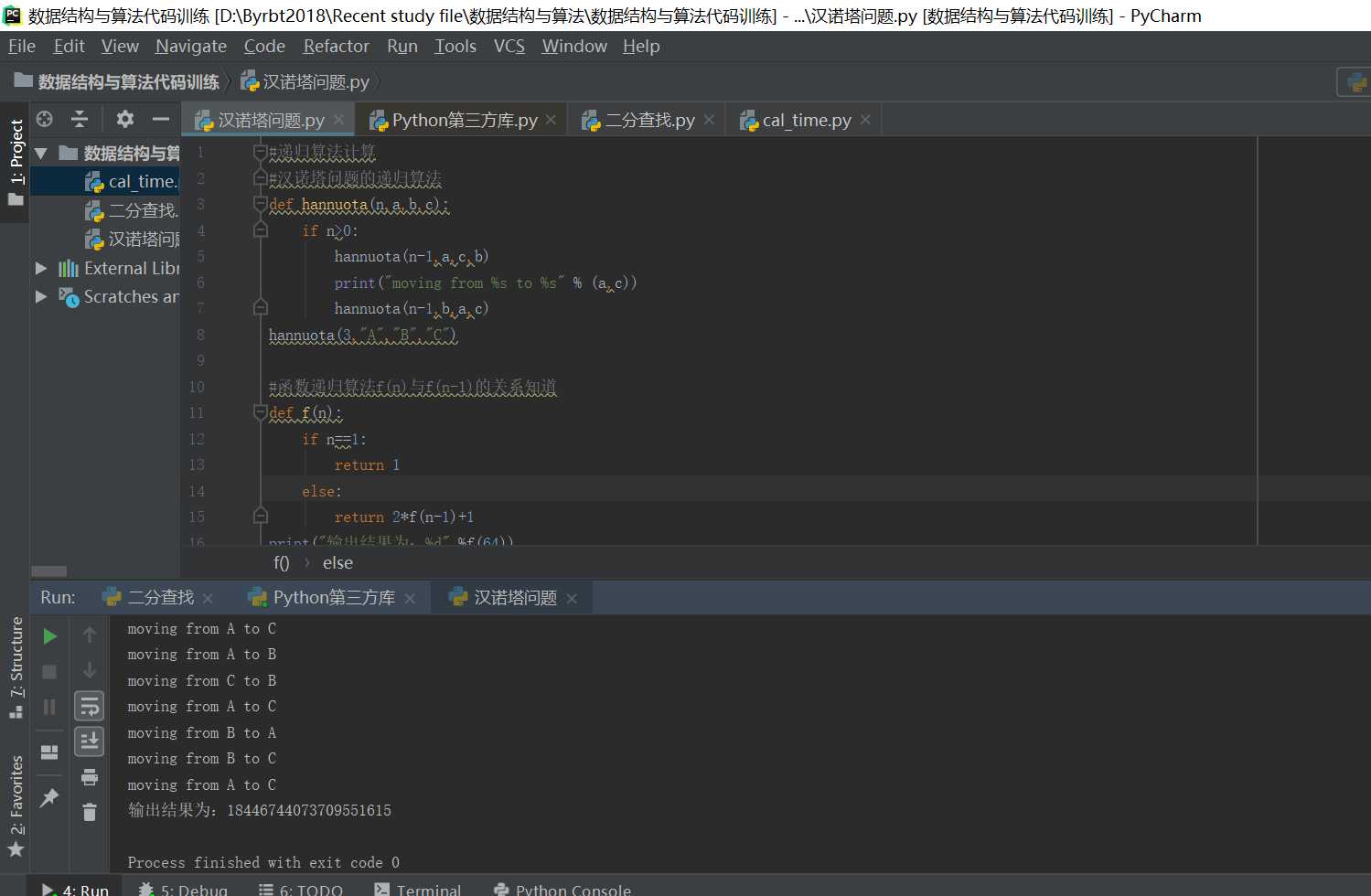Open the Python Console tool window
Image resolution: width=1371 pixels, height=896 pixels.
562,889
